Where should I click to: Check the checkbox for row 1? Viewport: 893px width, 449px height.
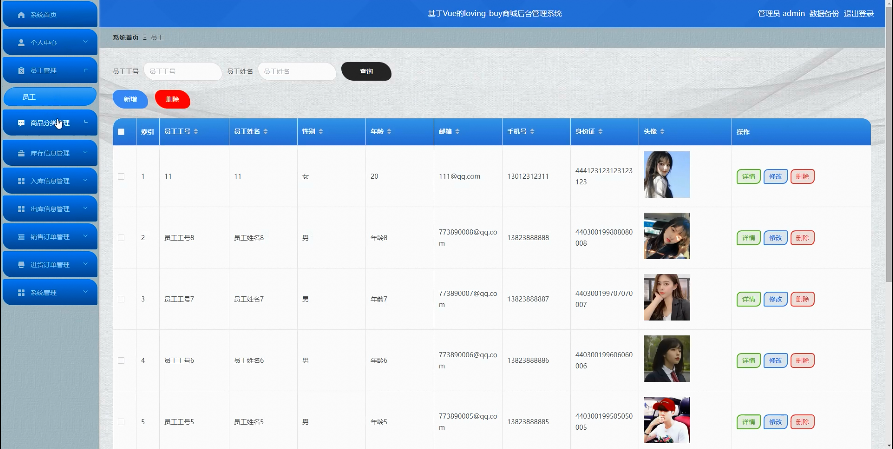coord(121,177)
